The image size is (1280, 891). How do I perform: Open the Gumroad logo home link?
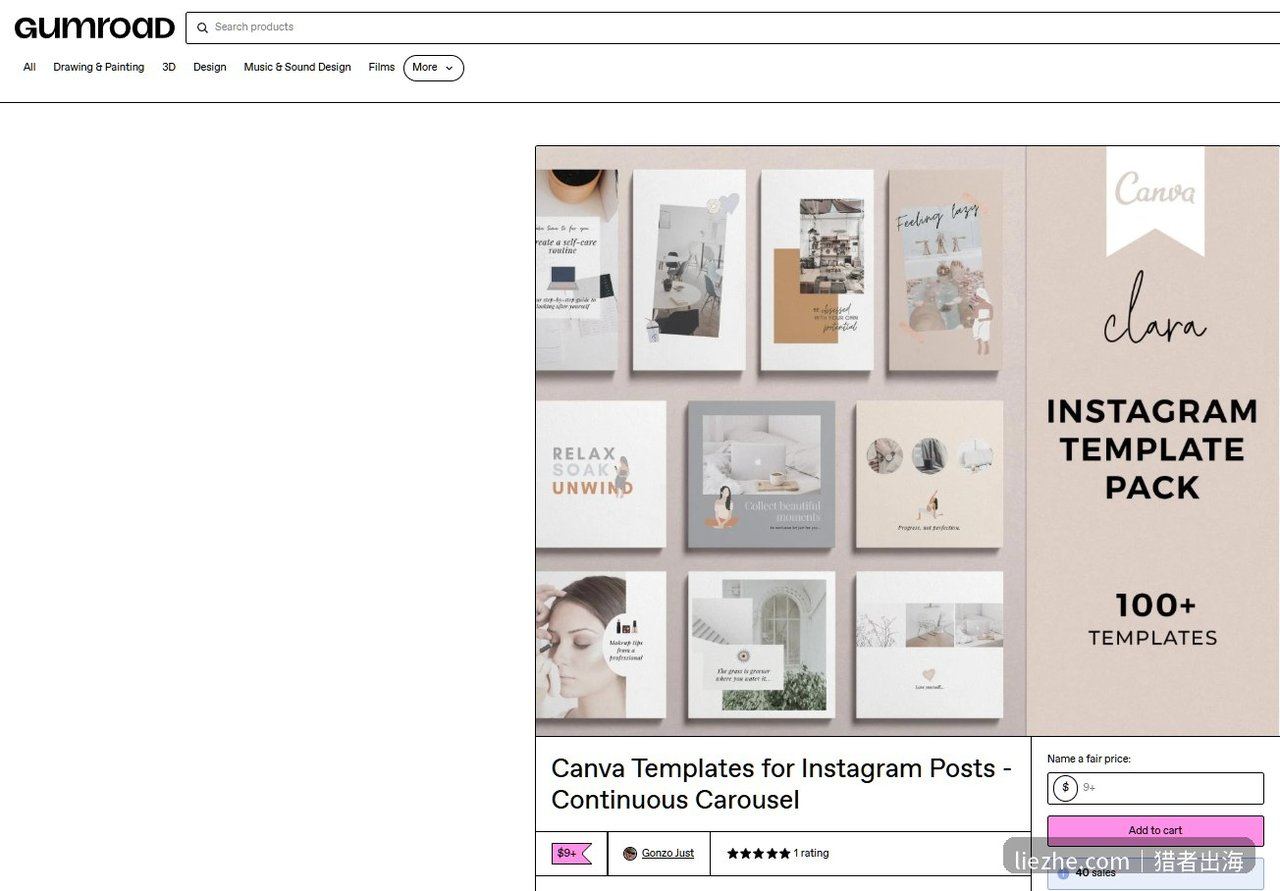point(95,28)
